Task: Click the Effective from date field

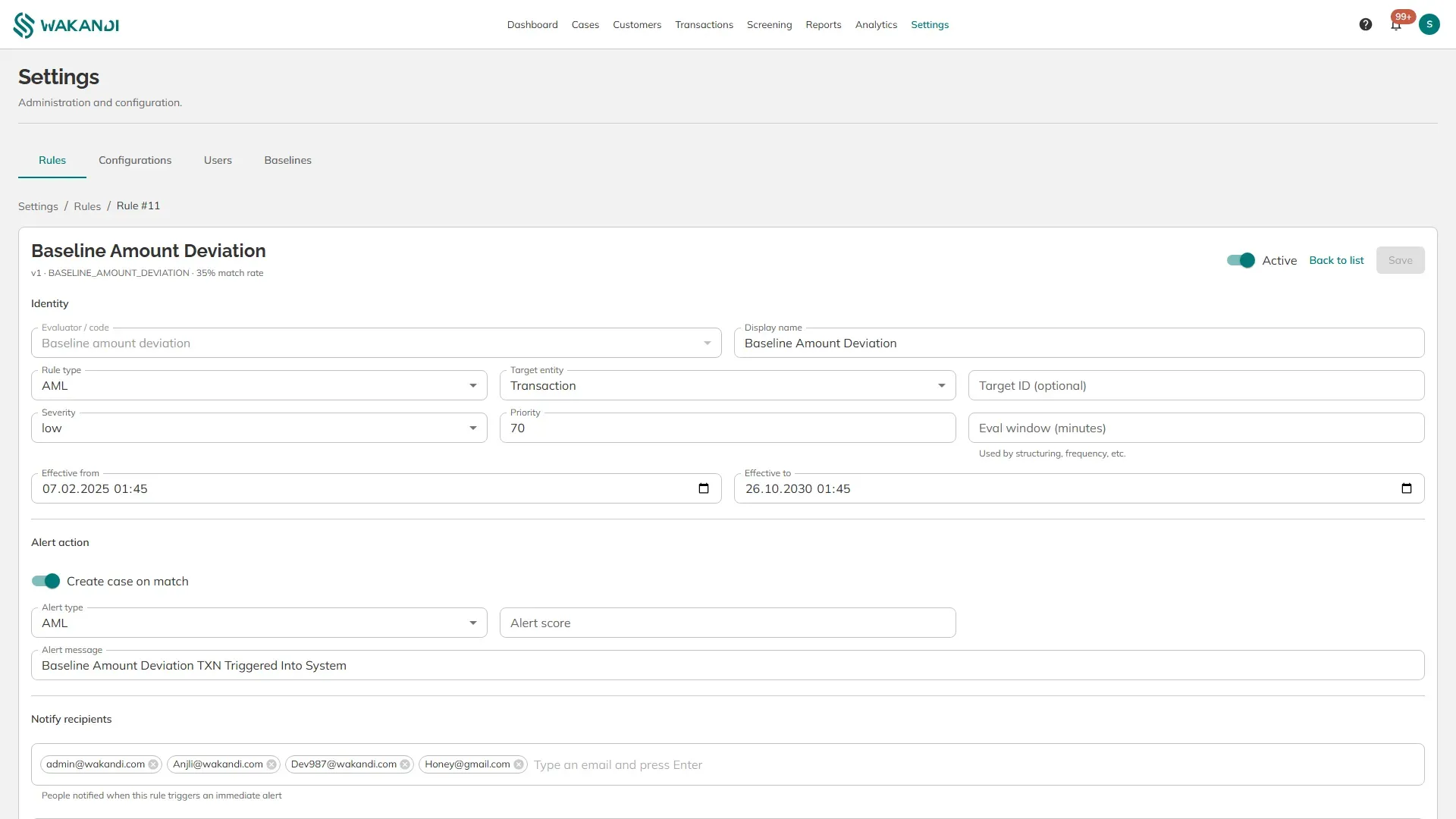Action: (x=376, y=488)
